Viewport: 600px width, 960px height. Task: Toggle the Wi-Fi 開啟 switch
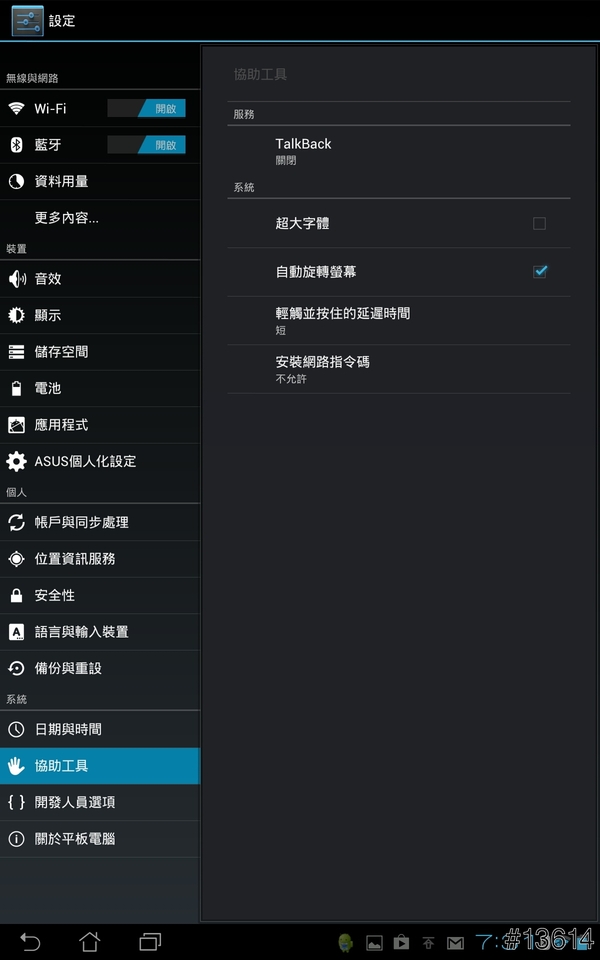pyautogui.click(x=146, y=108)
